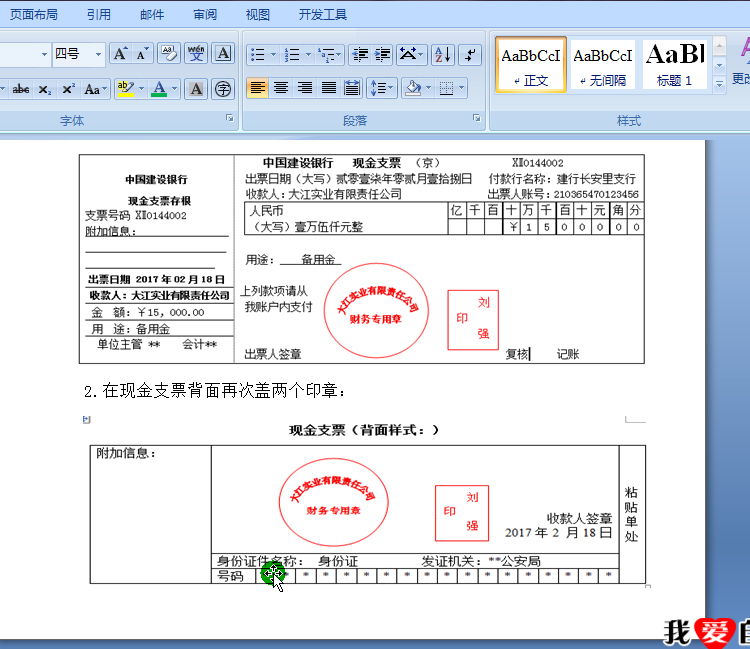The height and width of the screenshot is (649, 750).
Task: Select Justify paragraph alignment
Action: (x=329, y=88)
